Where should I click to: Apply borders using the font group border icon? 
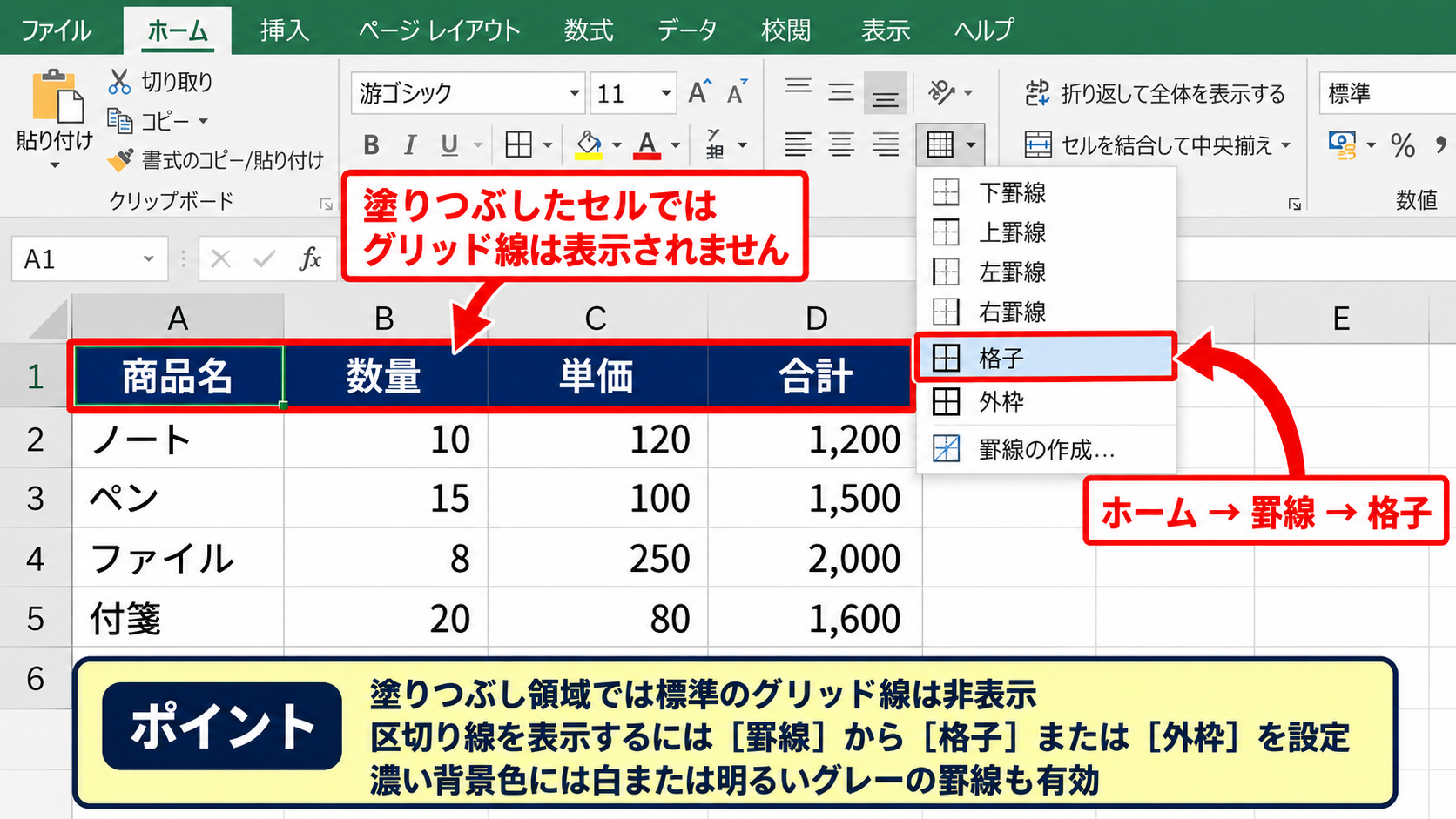pyautogui.click(x=518, y=144)
